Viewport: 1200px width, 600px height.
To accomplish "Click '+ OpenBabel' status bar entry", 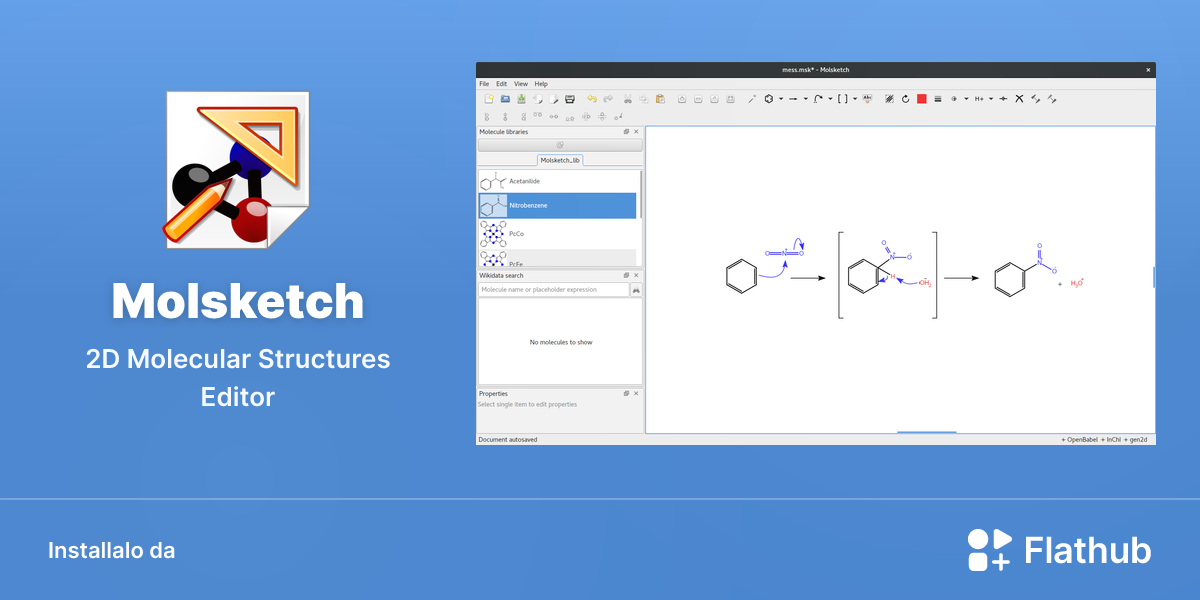I will (x=1078, y=439).
